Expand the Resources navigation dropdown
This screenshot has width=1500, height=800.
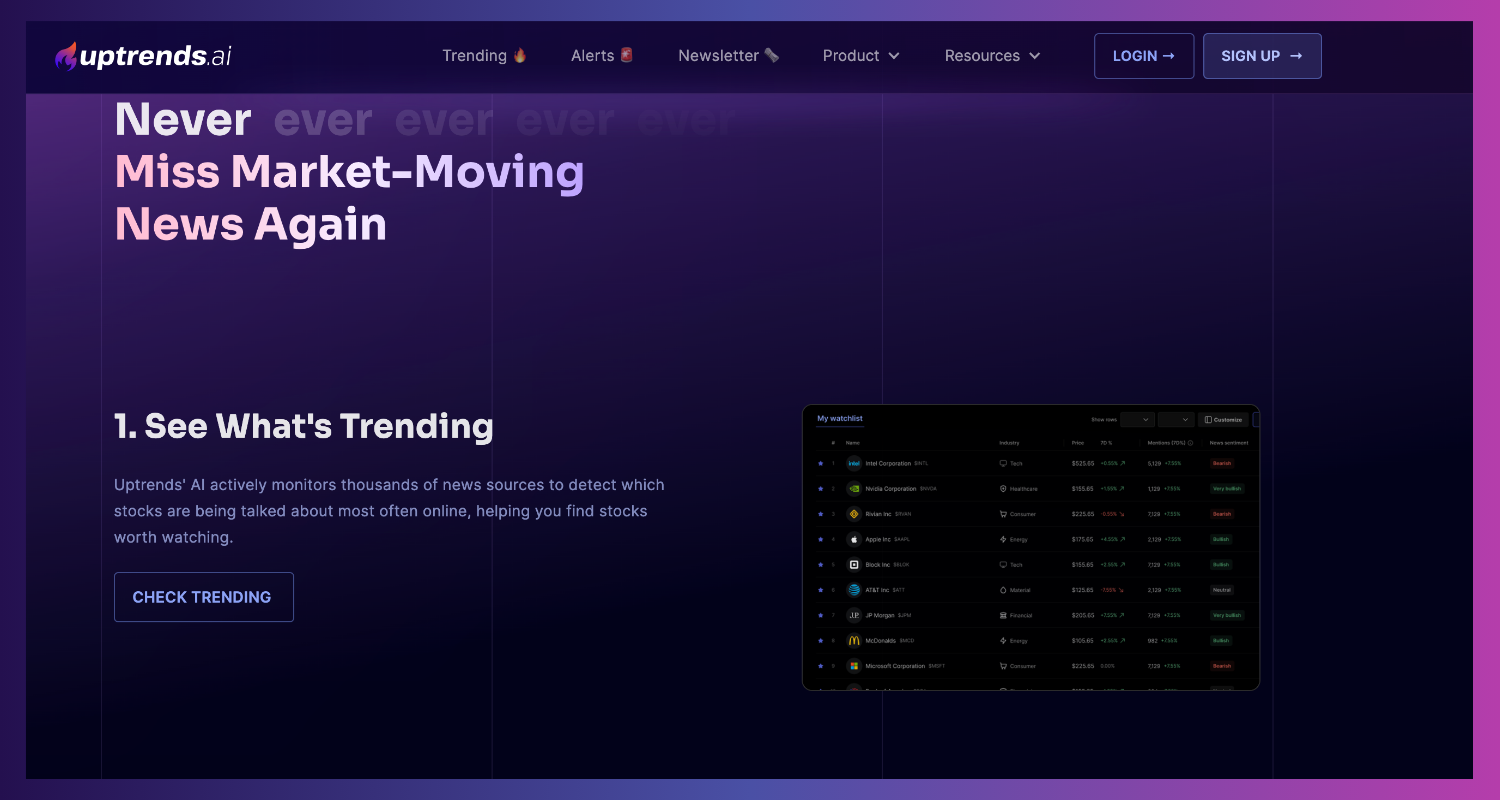pos(992,56)
